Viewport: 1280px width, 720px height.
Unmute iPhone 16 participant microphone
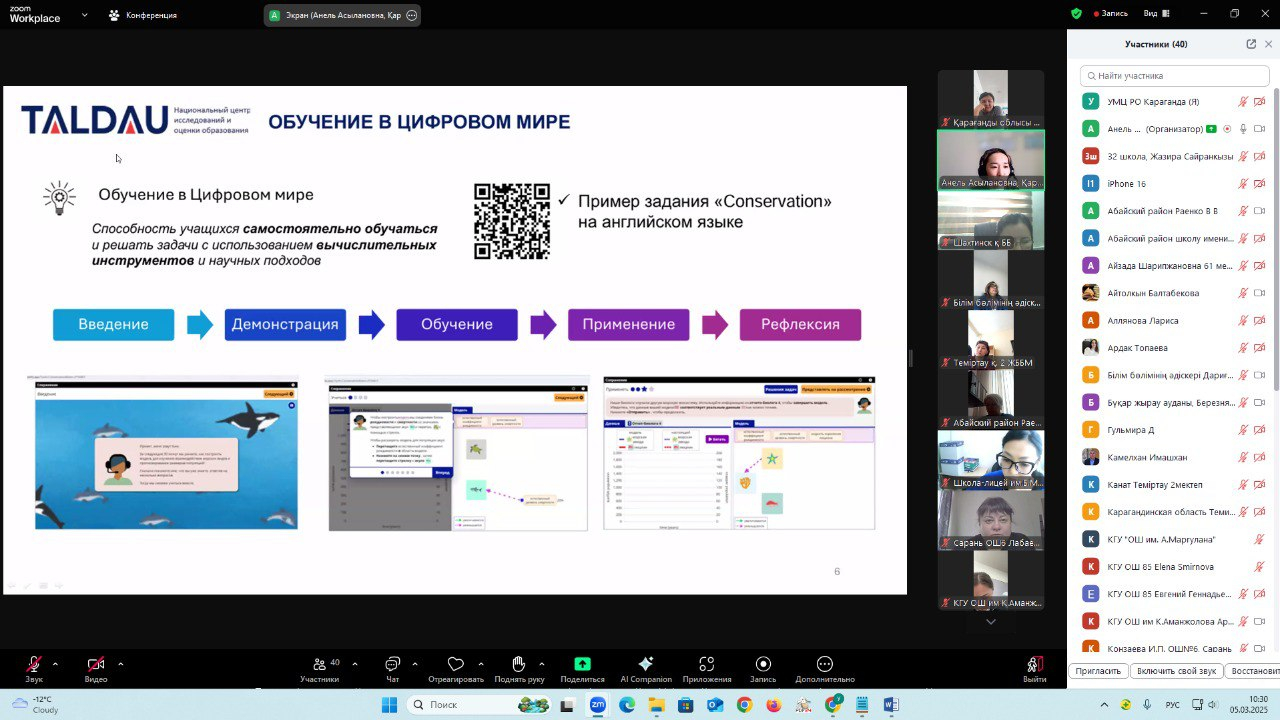pyautogui.click(x=1242, y=184)
